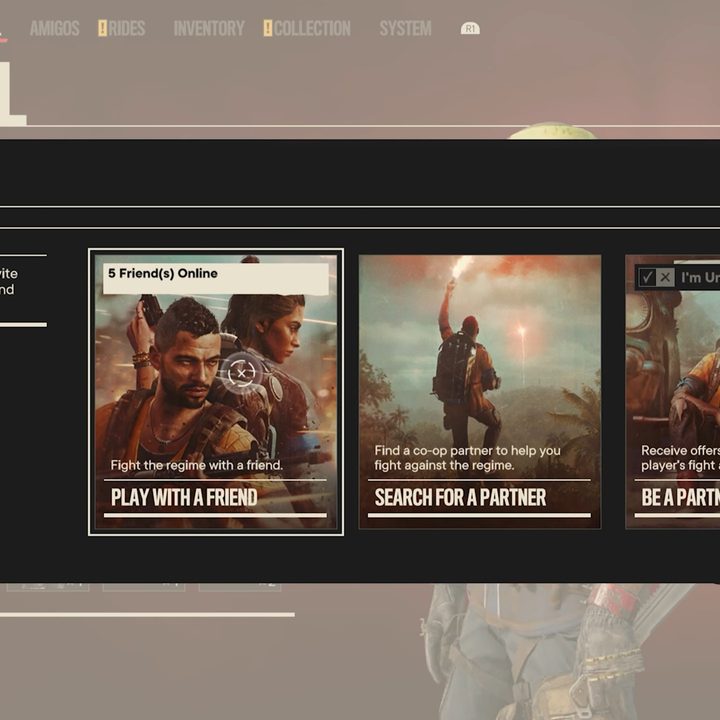Open the System tab
720x720 pixels.
[x=405, y=28]
